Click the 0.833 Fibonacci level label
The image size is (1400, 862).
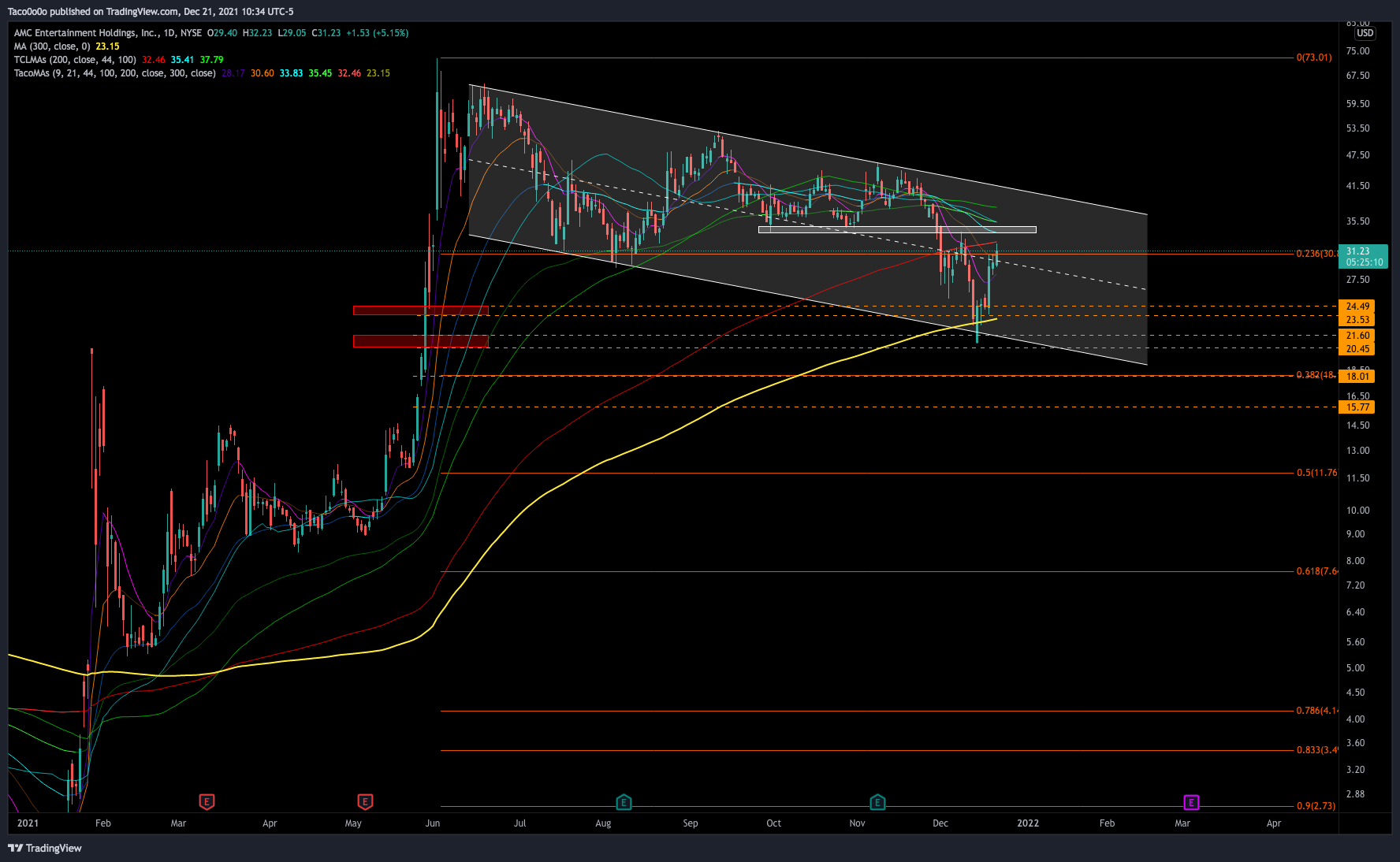coord(1316,750)
